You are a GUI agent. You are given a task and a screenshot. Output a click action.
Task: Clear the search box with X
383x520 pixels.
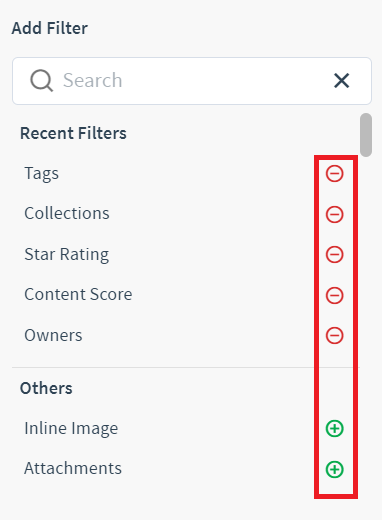pos(342,81)
